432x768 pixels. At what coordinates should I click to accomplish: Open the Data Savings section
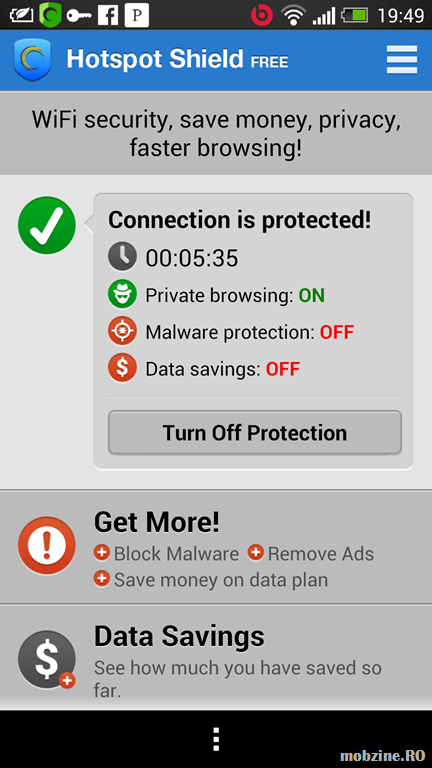click(216, 657)
